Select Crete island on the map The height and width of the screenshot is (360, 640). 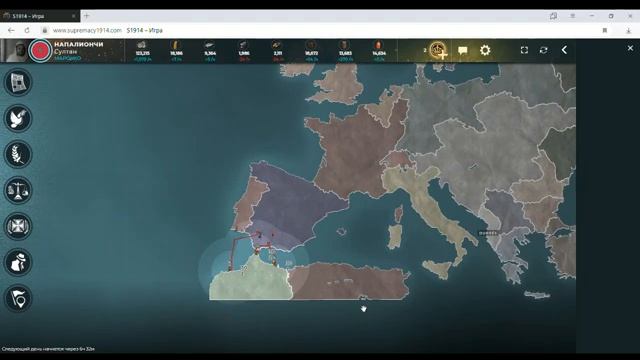coord(537,295)
